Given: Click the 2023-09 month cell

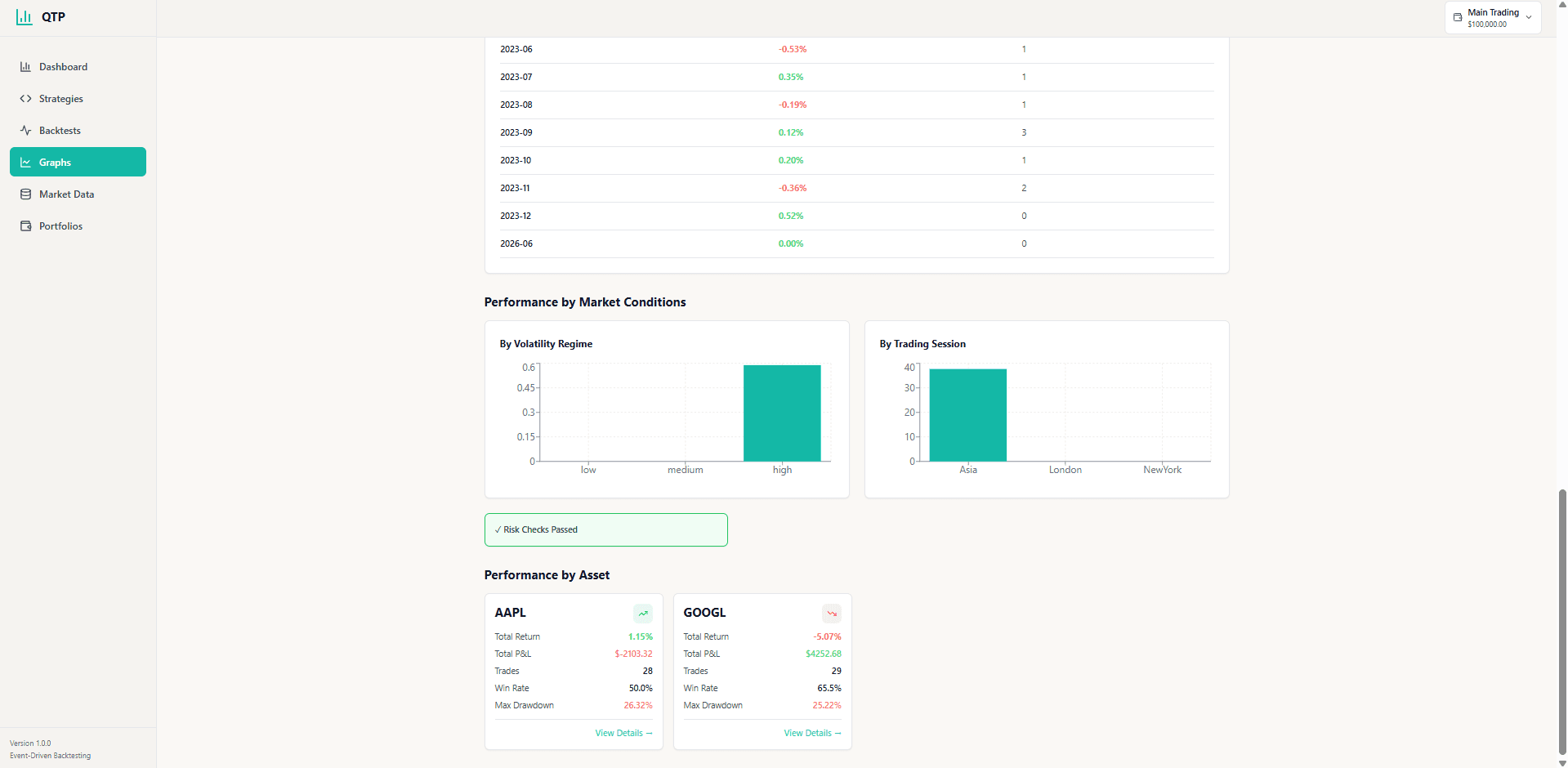Looking at the screenshot, I should click(516, 132).
